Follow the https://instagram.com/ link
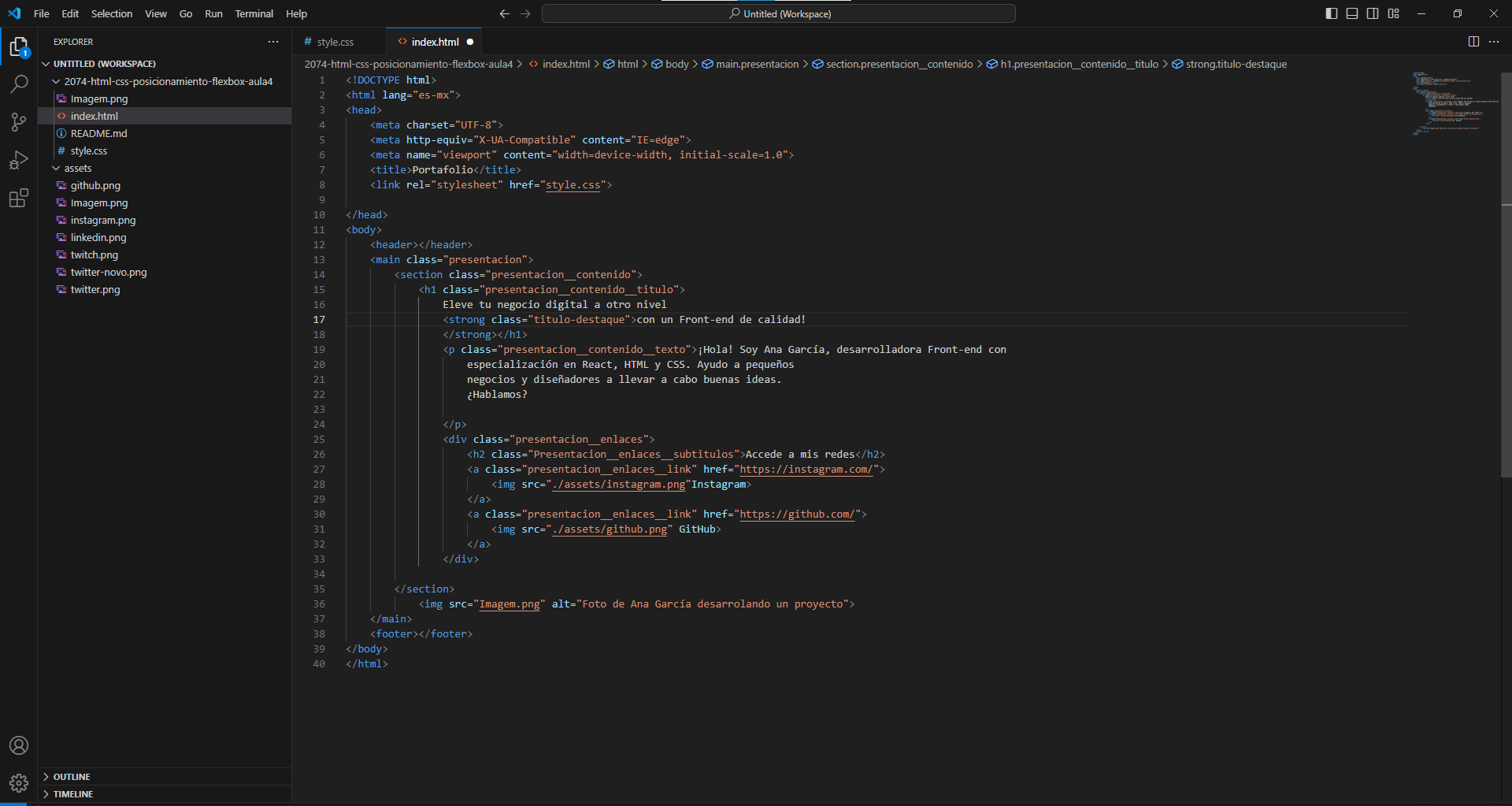 pos(806,470)
